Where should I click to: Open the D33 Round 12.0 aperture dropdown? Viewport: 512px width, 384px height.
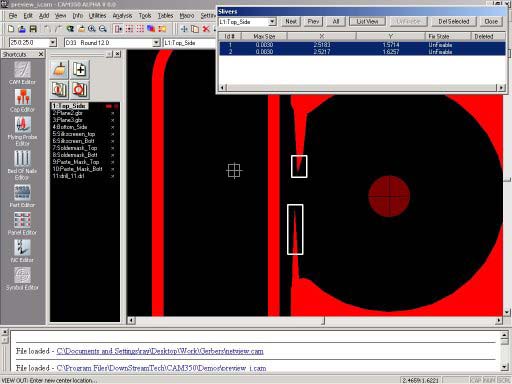click(x=156, y=43)
